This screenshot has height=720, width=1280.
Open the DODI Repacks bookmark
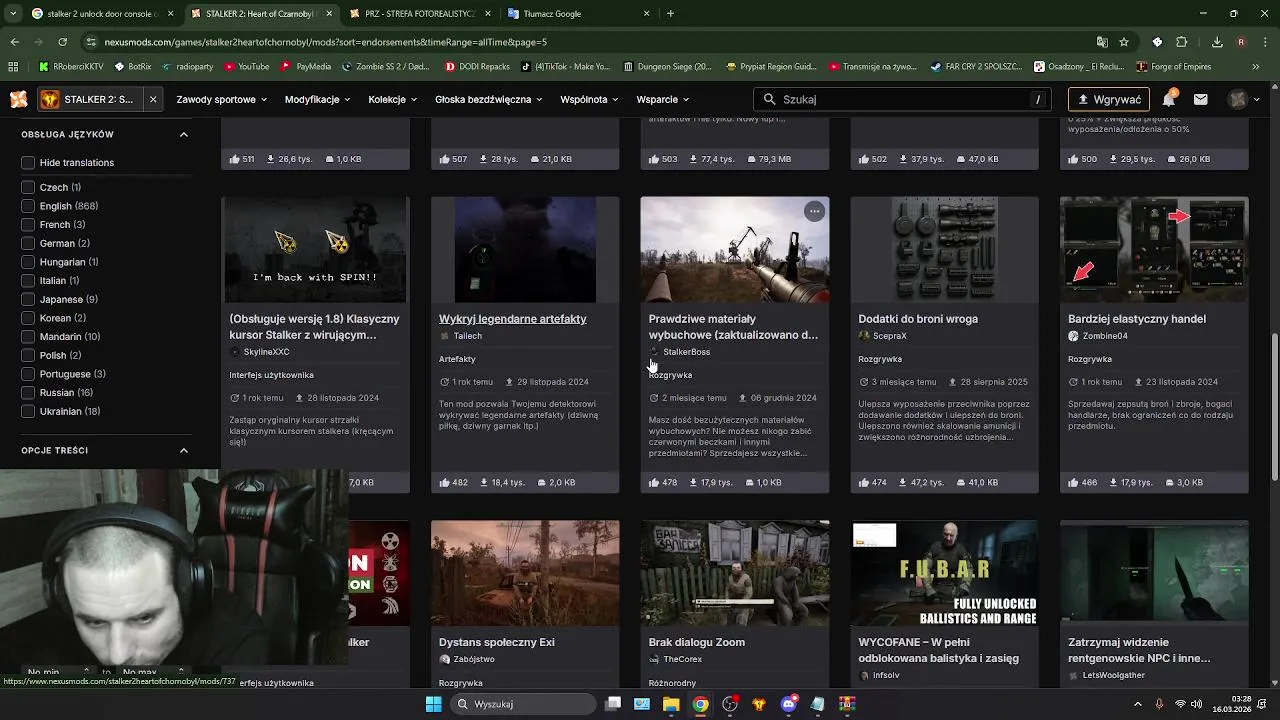coord(477,67)
